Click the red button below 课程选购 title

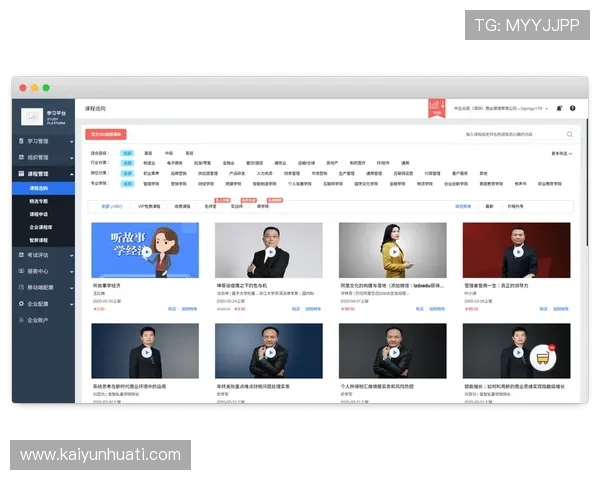106,133
